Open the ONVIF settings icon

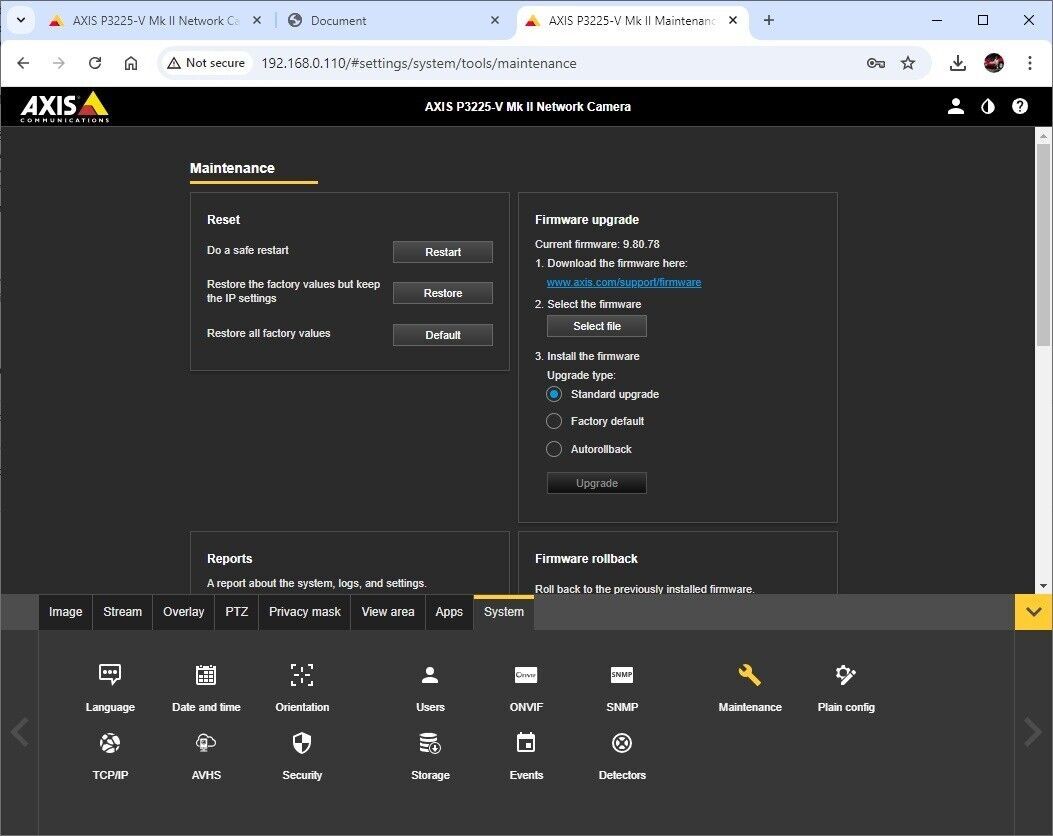pos(526,674)
